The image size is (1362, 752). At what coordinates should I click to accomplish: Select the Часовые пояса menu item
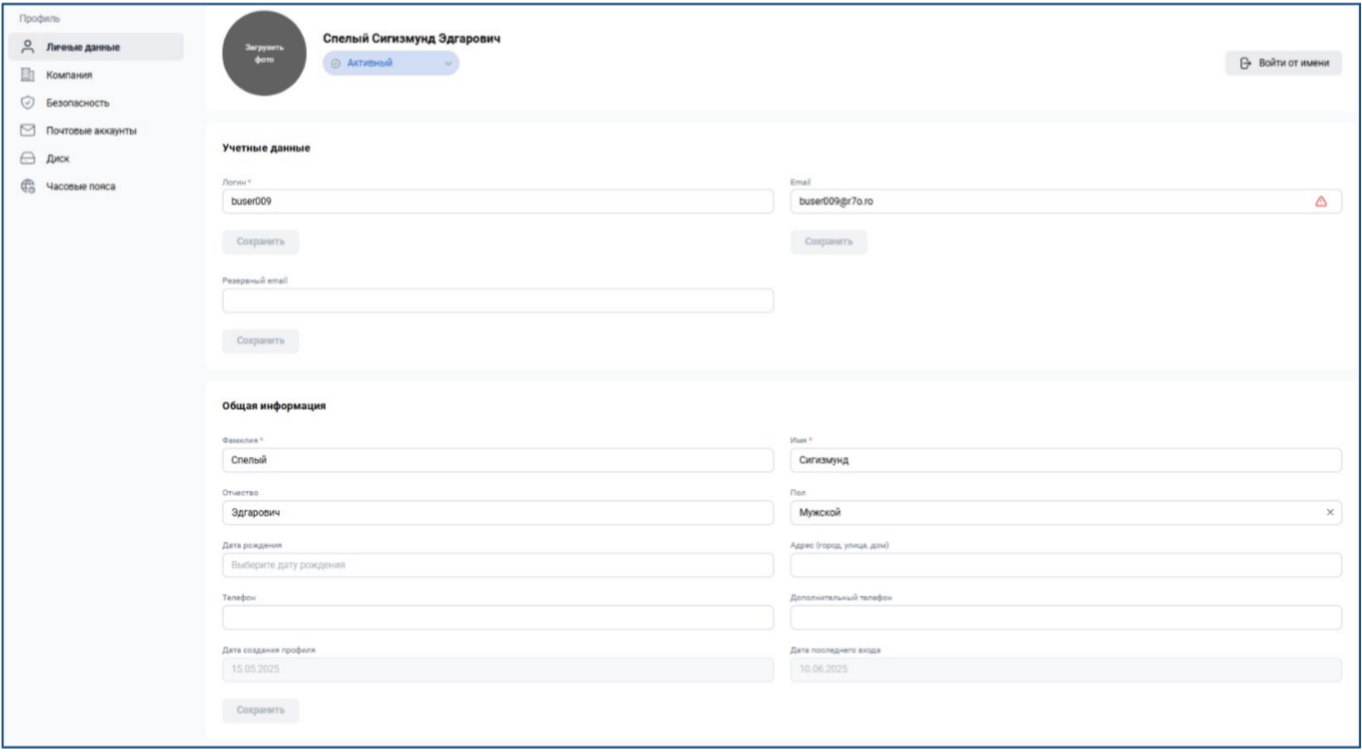coord(96,186)
